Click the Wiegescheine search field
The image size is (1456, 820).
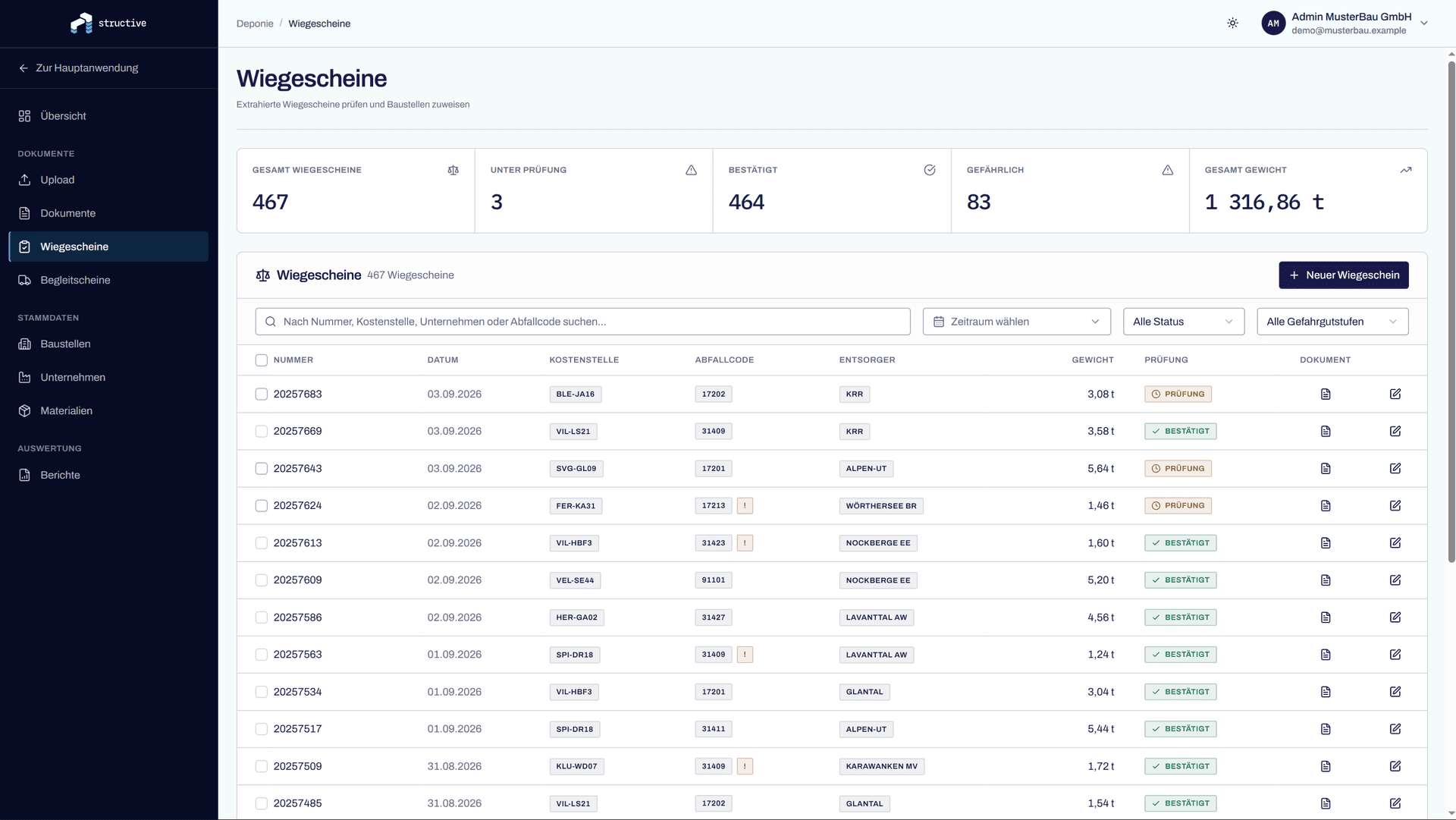pyautogui.click(x=582, y=322)
